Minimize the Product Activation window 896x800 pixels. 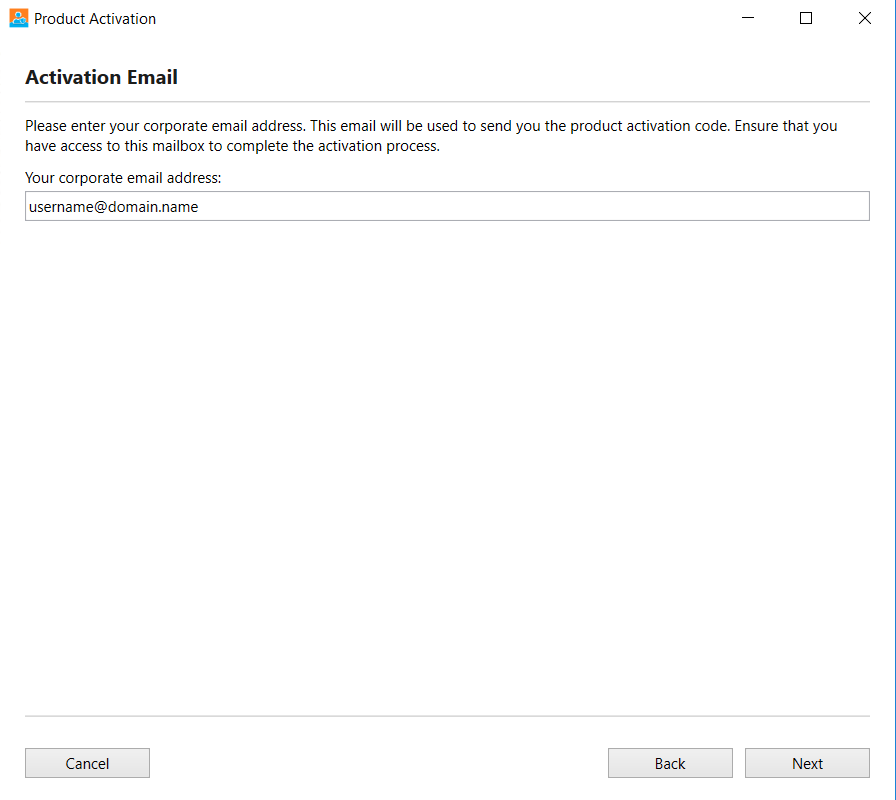[x=747, y=18]
